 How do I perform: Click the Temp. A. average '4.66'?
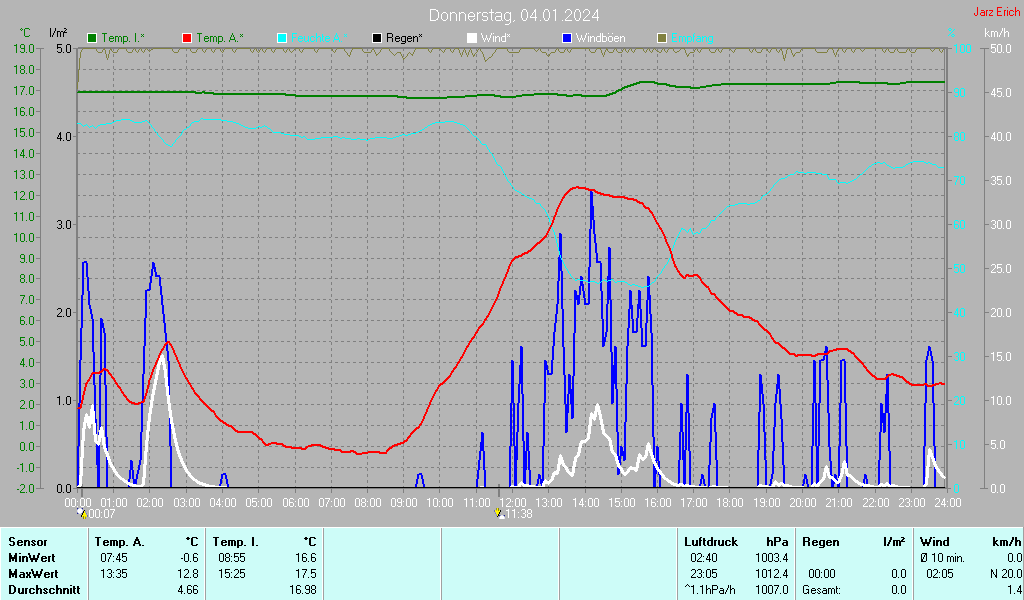[x=188, y=590]
